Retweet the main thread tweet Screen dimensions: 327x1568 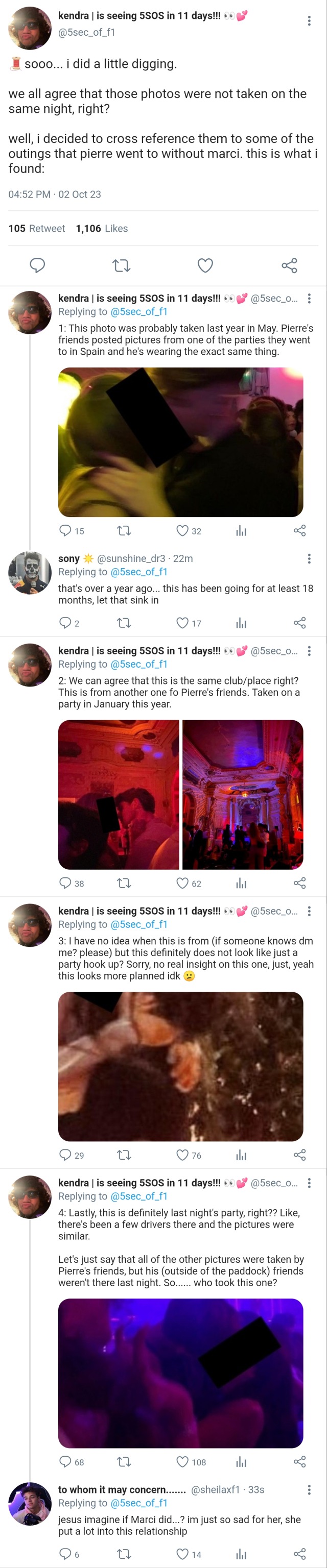(122, 265)
